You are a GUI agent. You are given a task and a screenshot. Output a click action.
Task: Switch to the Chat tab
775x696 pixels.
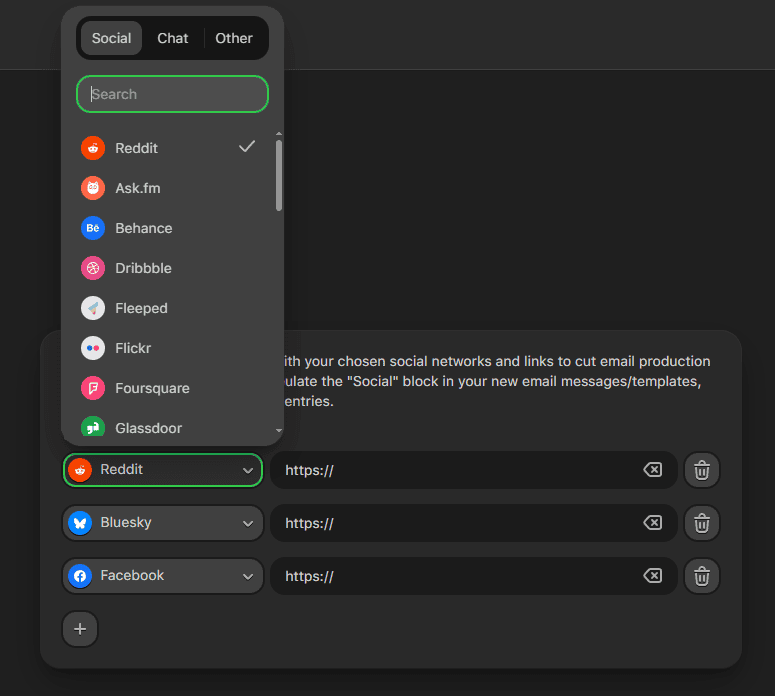(x=172, y=38)
